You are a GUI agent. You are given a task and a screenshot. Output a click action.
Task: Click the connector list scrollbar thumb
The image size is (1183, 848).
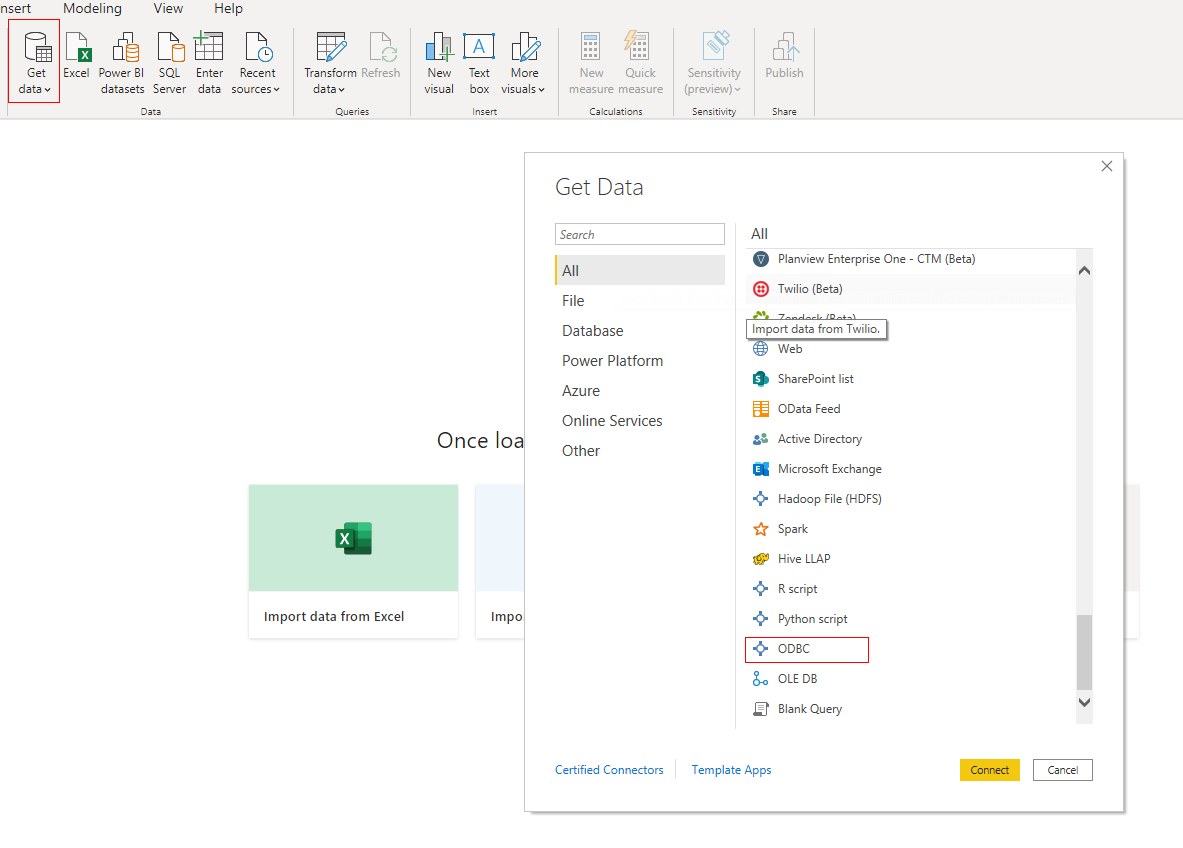pyautogui.click(x=1084, y=653)
